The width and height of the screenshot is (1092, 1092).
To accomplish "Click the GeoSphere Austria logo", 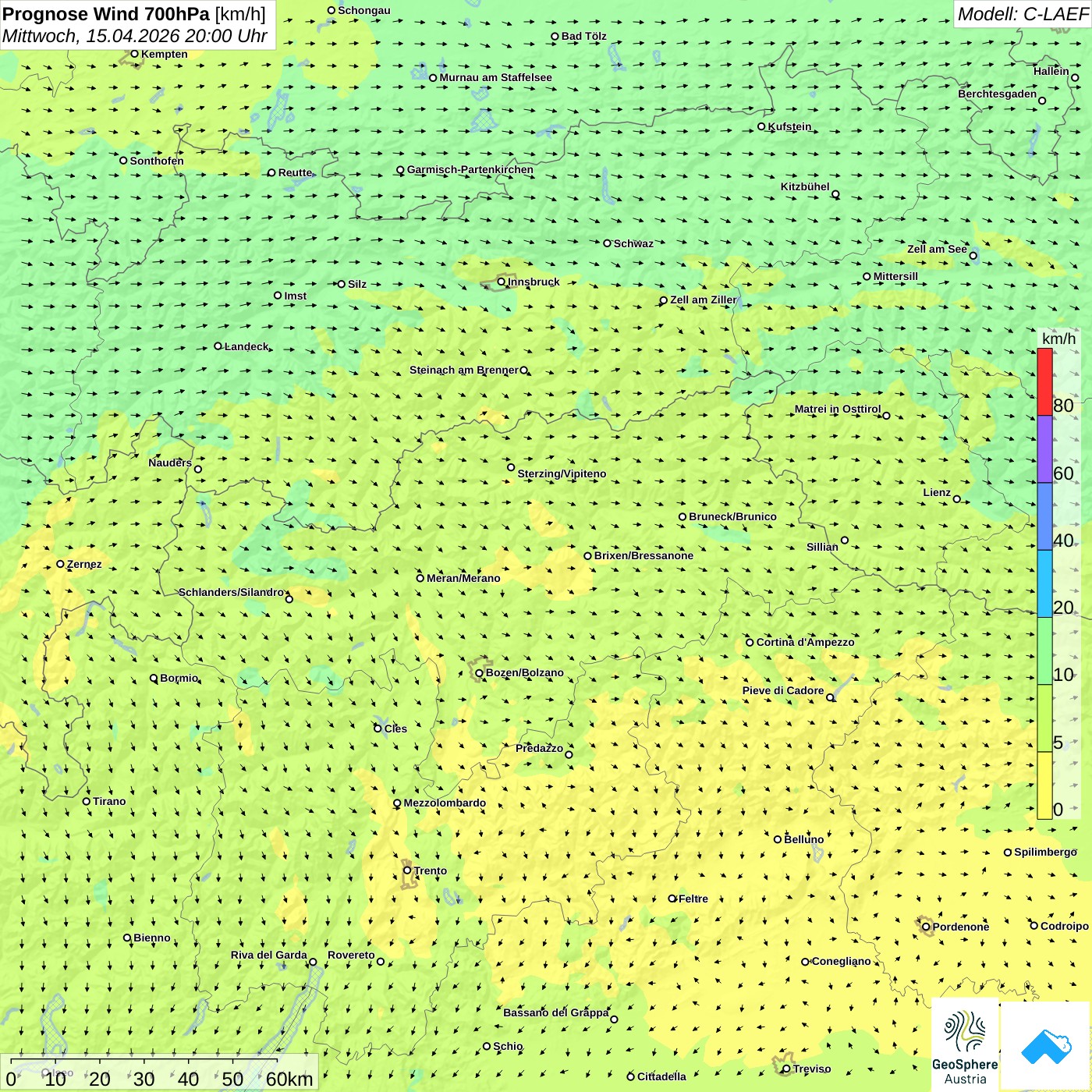I will pyautogui.click(x=965, y=1045).
